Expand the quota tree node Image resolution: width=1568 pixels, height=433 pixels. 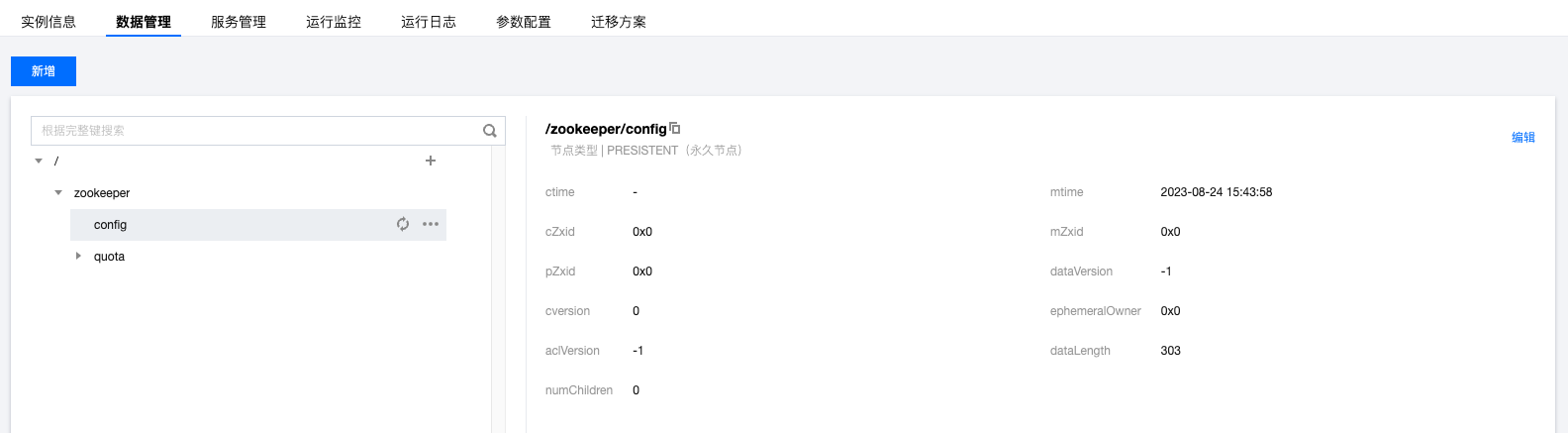(78, 256)
